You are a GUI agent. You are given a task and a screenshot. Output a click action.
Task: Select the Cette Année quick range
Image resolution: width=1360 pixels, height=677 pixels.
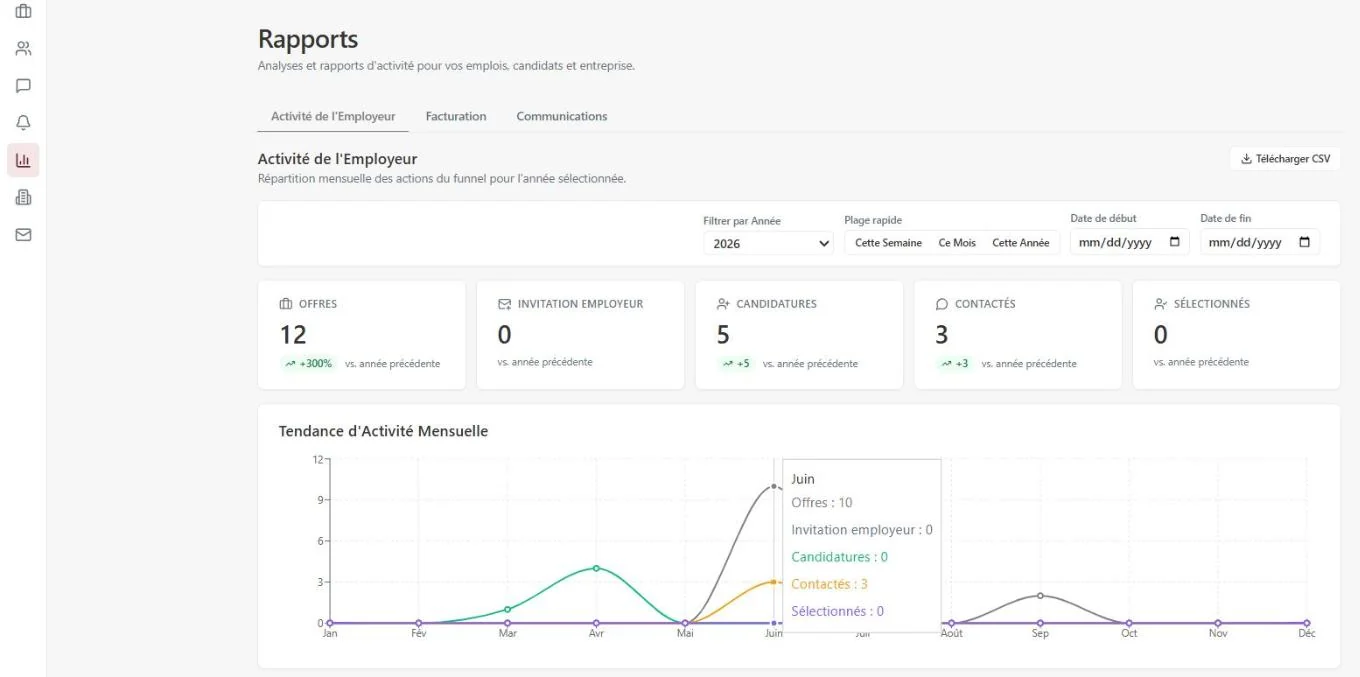1021,243
